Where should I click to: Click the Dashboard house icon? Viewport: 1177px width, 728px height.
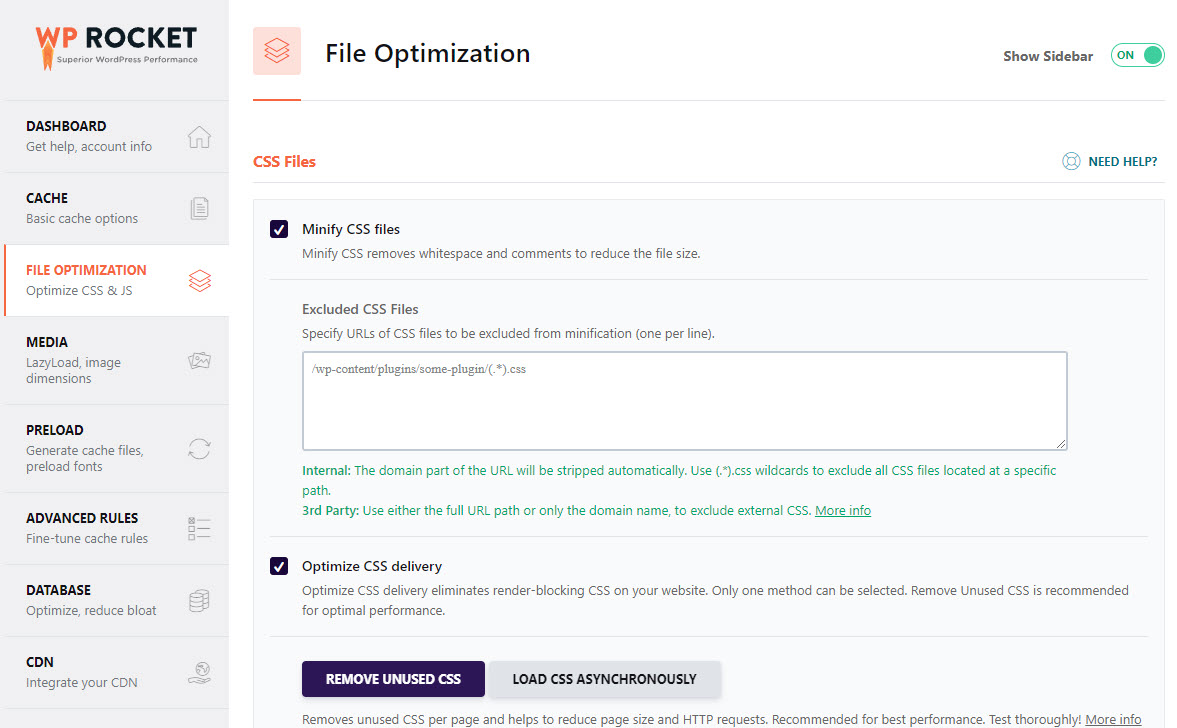click(199, 137)
